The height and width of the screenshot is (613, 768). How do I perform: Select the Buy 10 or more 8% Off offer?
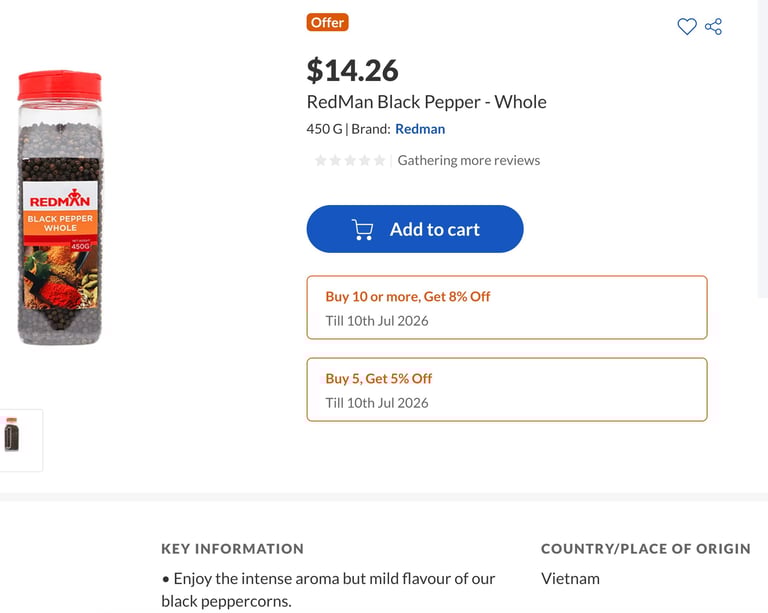point(506,307)
